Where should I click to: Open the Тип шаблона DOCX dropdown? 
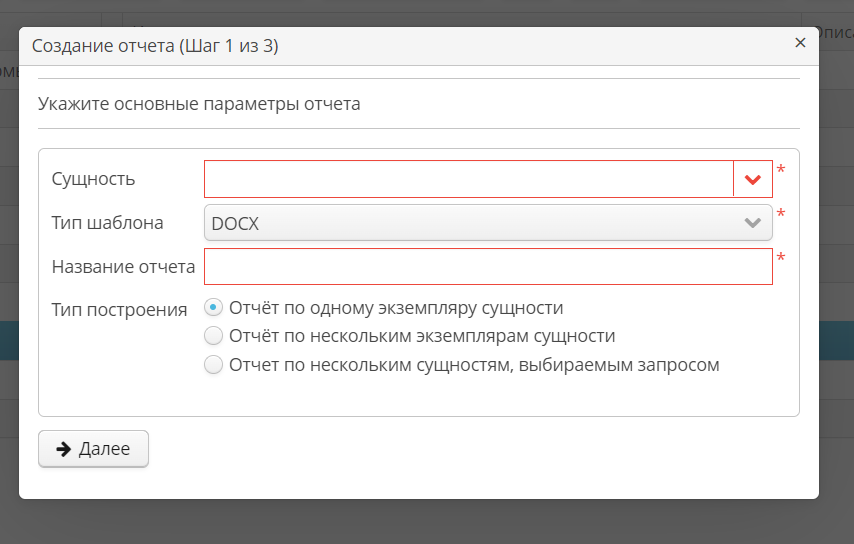point(487,223)
